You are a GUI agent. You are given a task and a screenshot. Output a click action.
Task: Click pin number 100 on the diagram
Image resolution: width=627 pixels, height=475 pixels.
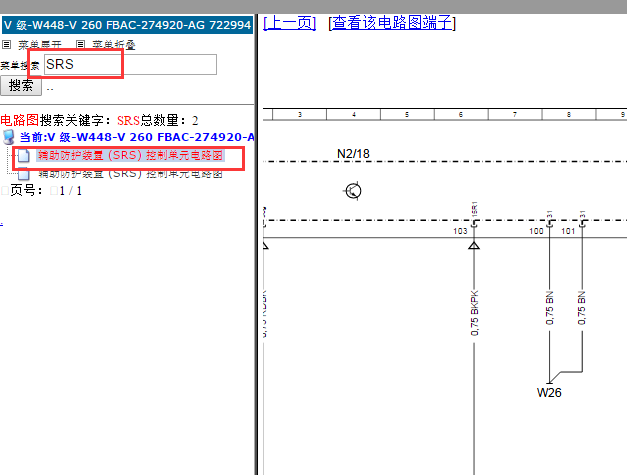(x=536, y=231)
